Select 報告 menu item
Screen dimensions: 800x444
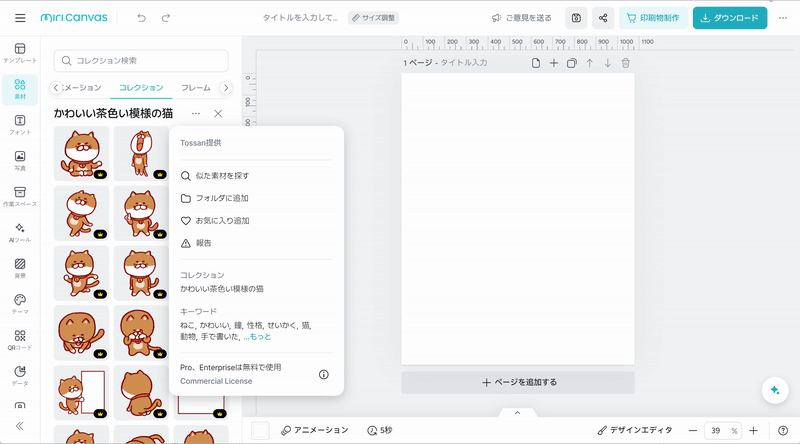pos(256,243)
